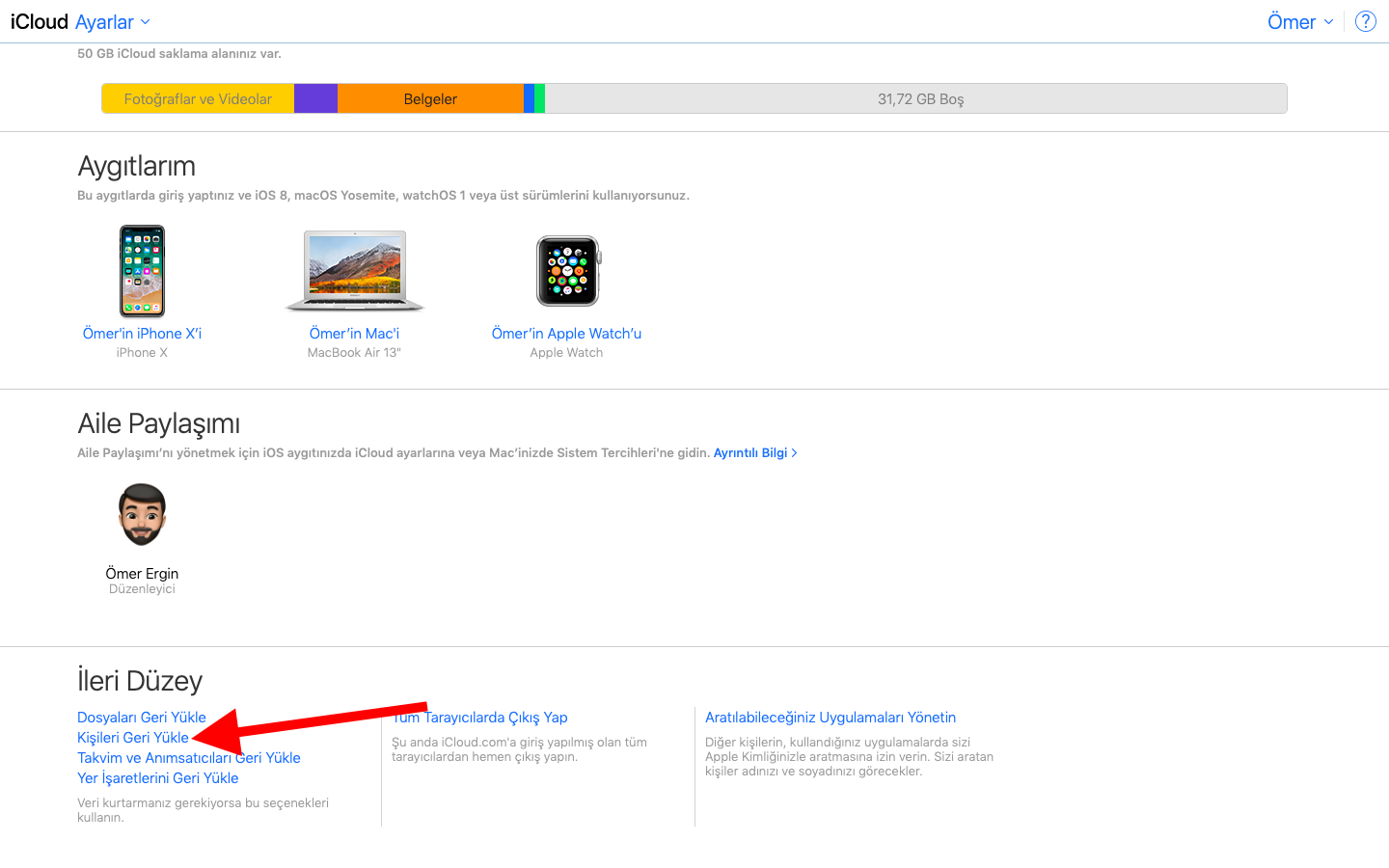Expand the Ayarlar dropdown next to iCloud
The image size is (1389, 868).
point(112,22)
